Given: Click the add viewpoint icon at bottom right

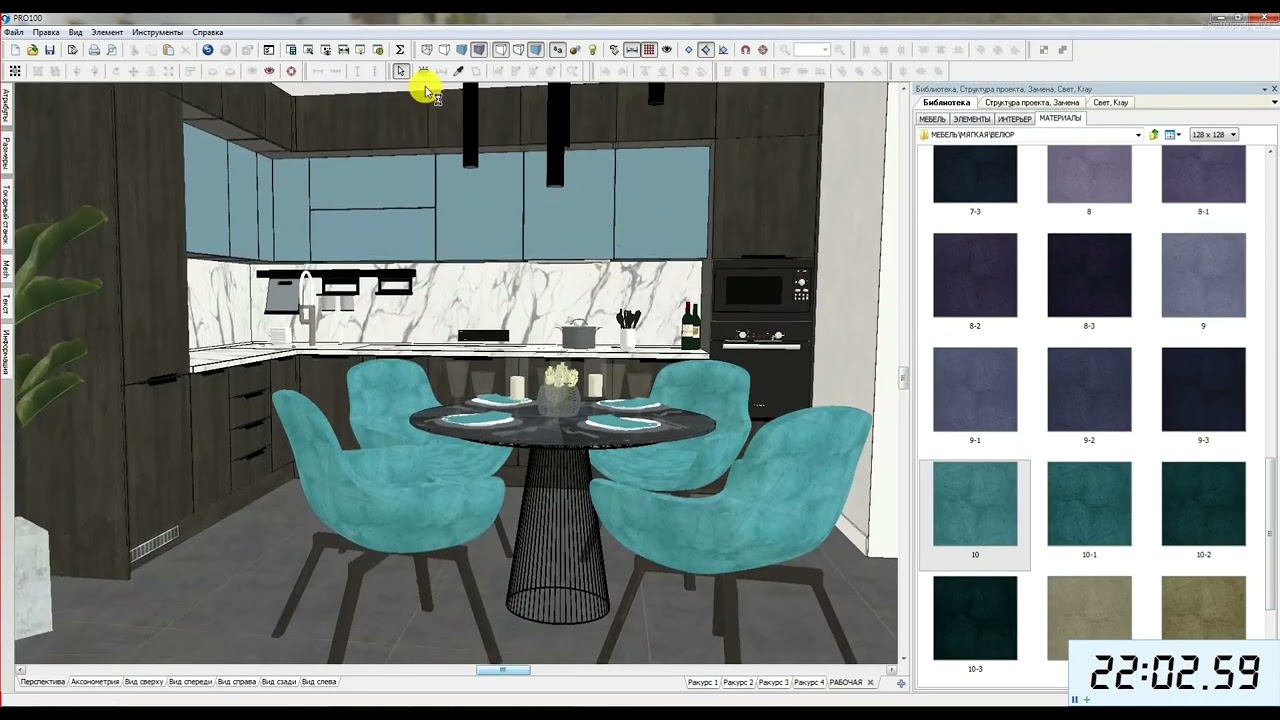Looking at the screenshot, I should point(901,683).
